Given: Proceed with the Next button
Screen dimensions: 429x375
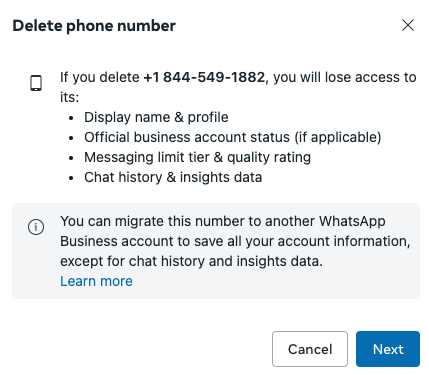Looking at the screenshot, I should click(388, 349).
